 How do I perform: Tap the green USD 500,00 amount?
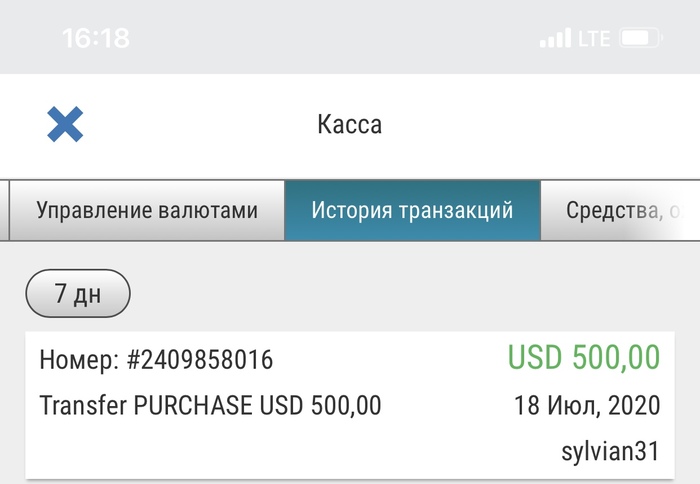pyautogui.click(x=584, y=357)
